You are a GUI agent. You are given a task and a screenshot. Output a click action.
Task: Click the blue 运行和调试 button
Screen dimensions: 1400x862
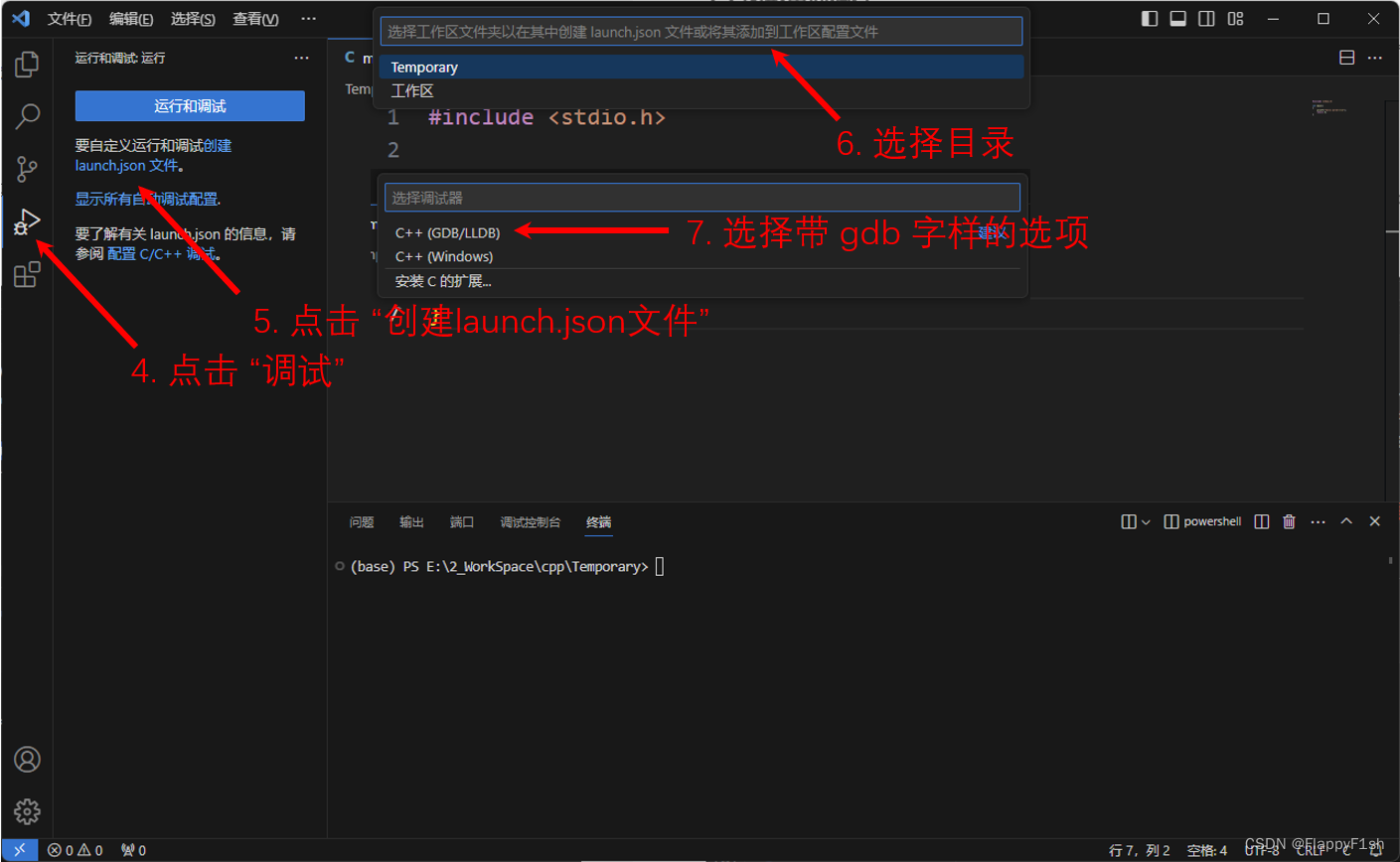point(190,106)
